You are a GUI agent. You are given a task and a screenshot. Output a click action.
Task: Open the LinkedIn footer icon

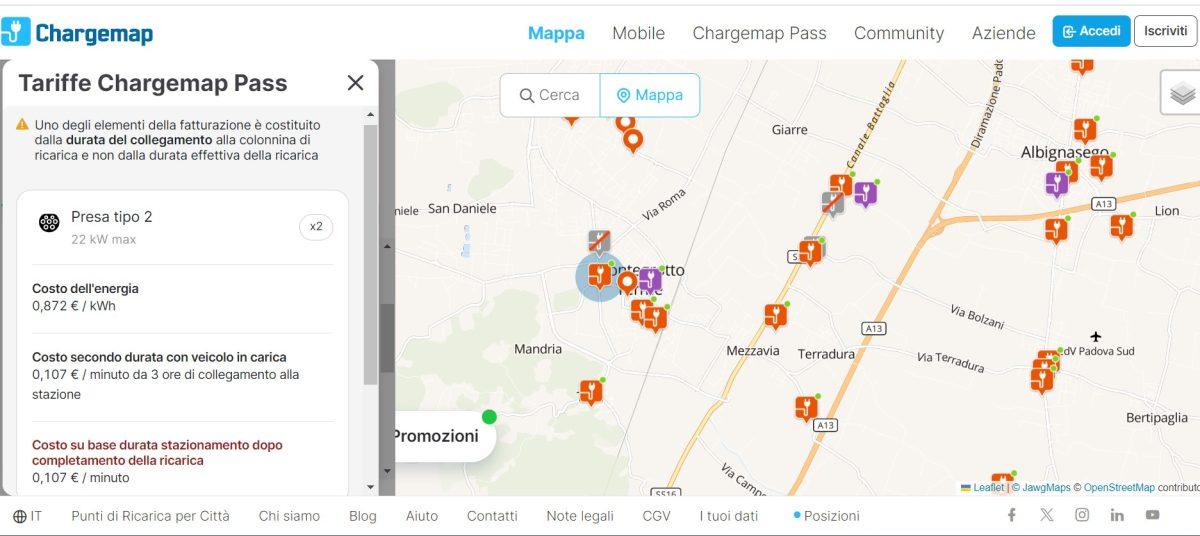point(1117,515)
